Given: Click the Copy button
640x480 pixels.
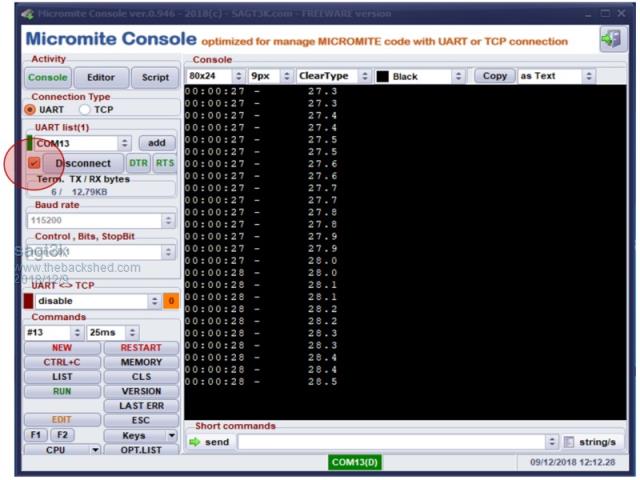Looking at the screenshot, I should click(495, 76).
